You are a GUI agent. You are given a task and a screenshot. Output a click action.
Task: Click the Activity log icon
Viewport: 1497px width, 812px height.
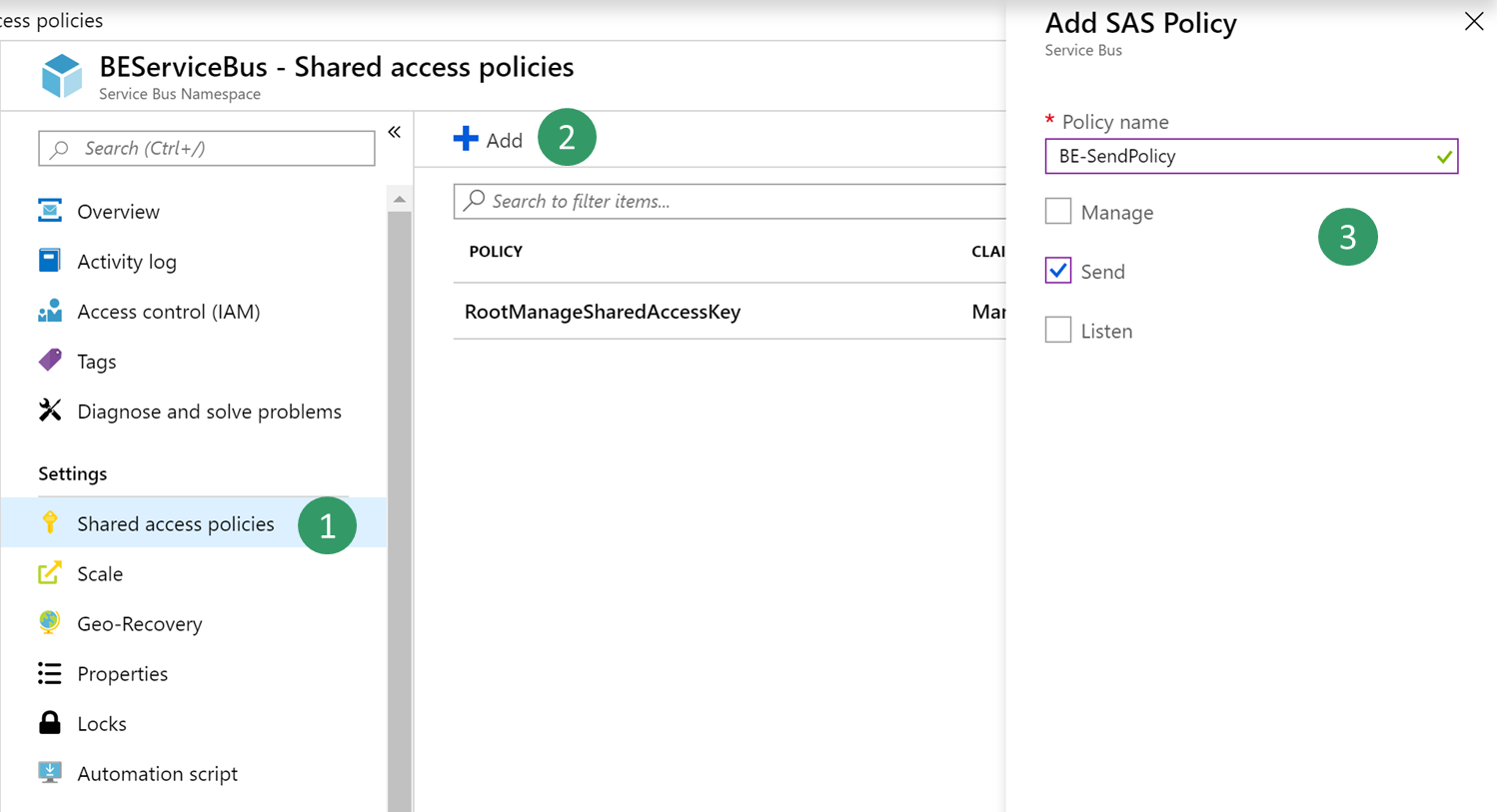click(x=50, y=261)
